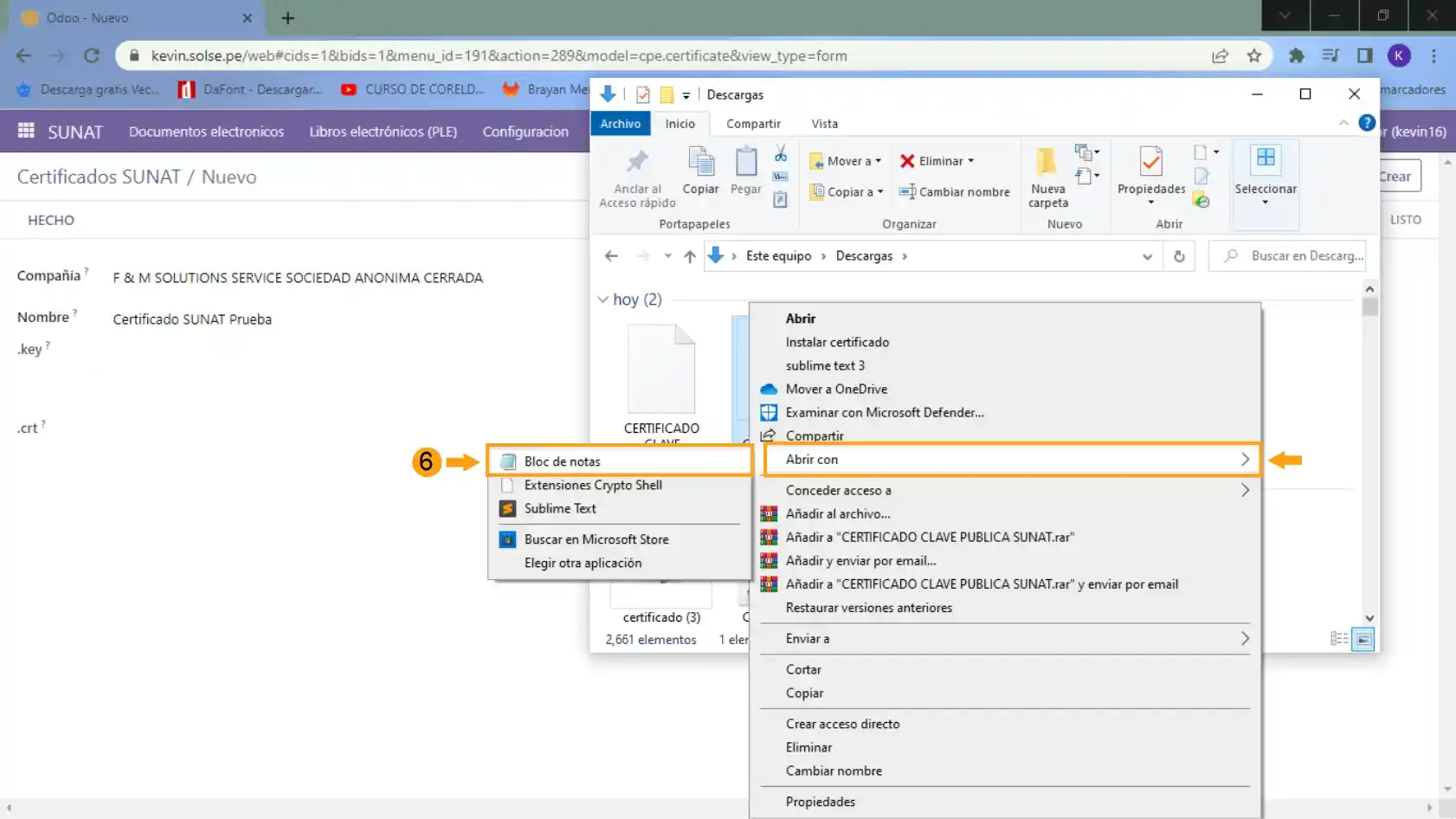Open Libros electrónicos (PLE) menu

click(x=383, y=132)
